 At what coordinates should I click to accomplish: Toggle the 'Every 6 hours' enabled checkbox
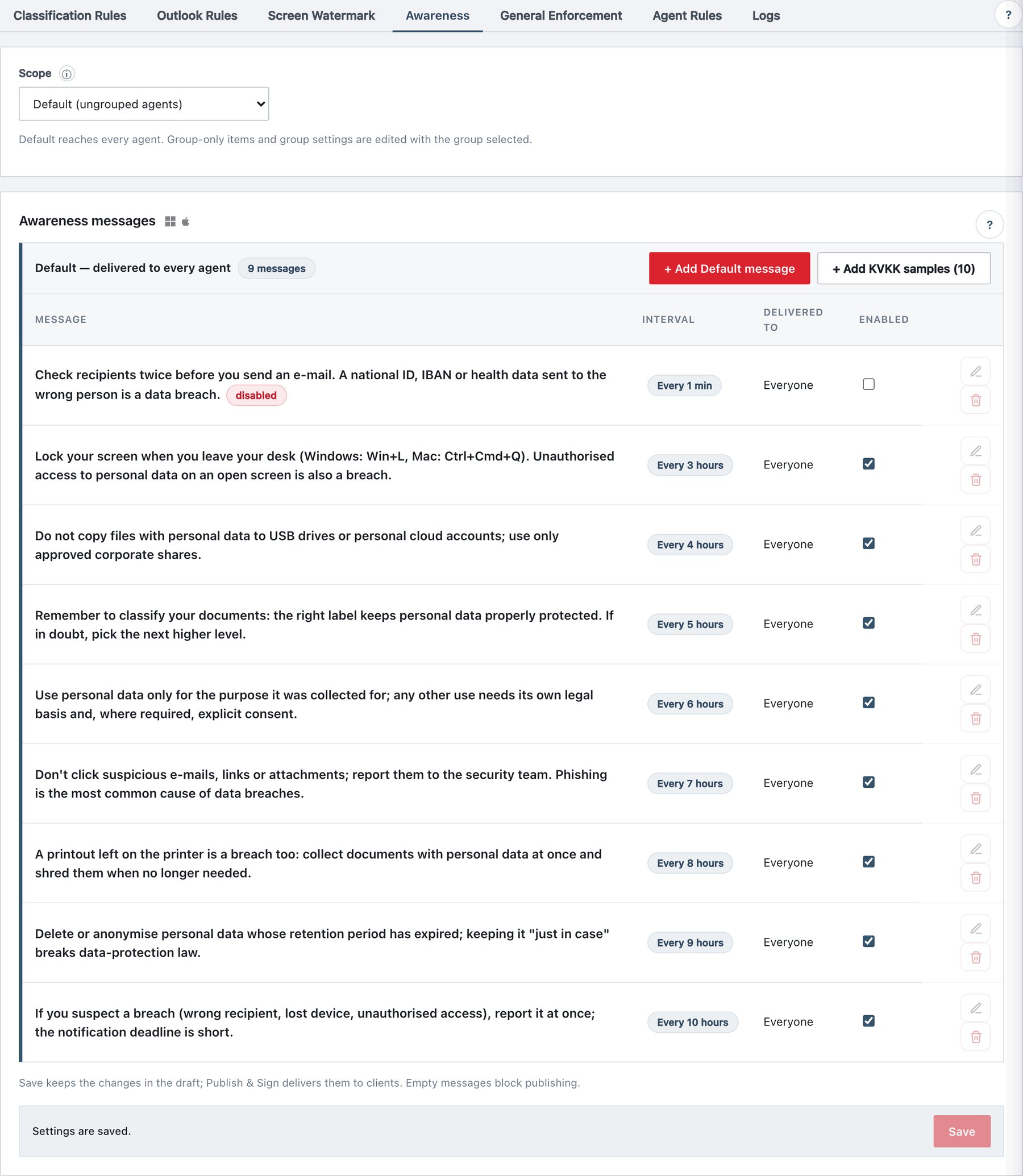tap(868, 702)
